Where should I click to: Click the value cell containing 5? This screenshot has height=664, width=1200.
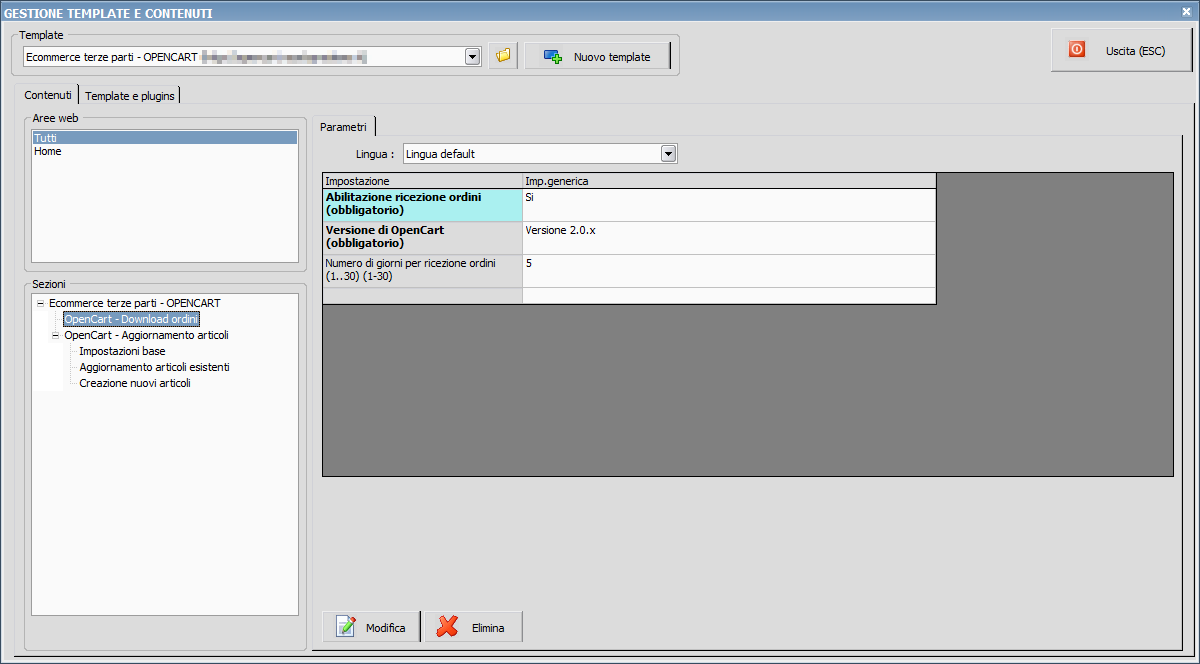pos(729,271)
